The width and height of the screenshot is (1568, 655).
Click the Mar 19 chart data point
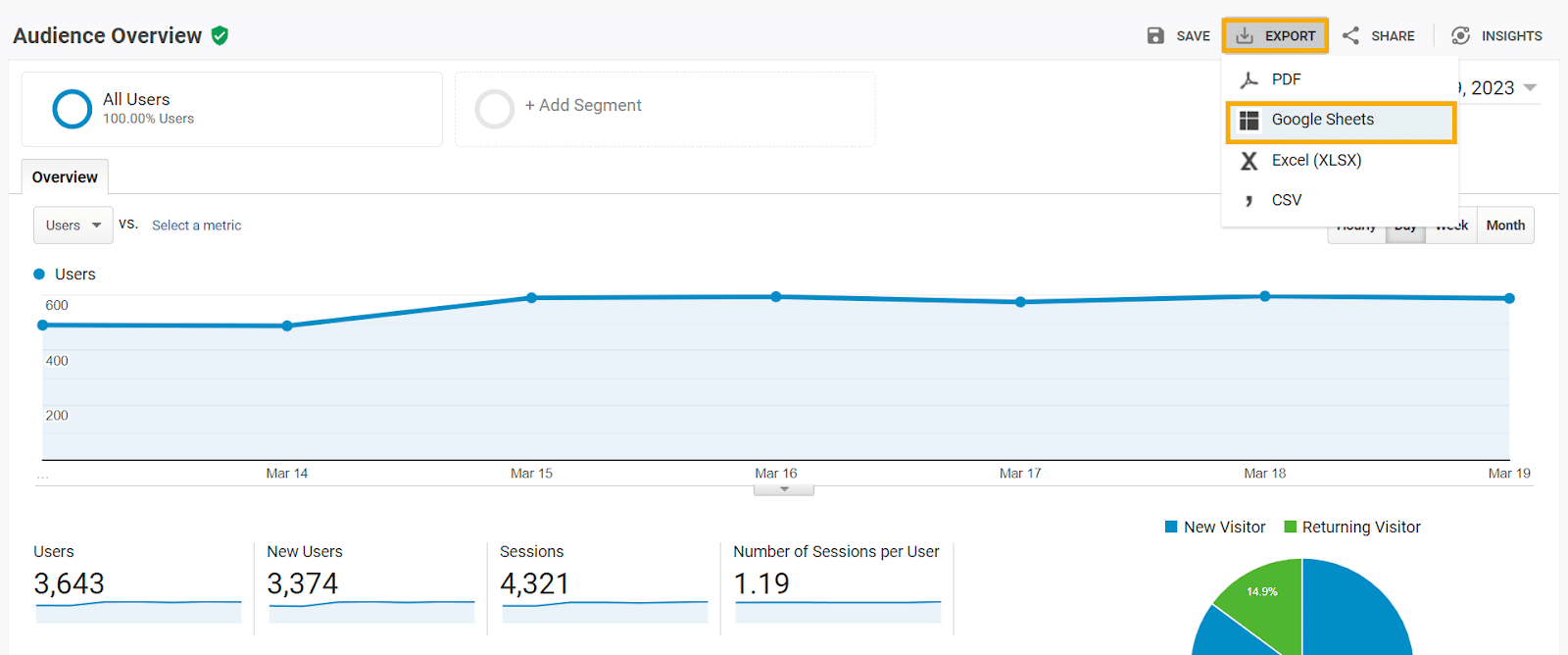pyautogui.click(x=1509, y=298)
